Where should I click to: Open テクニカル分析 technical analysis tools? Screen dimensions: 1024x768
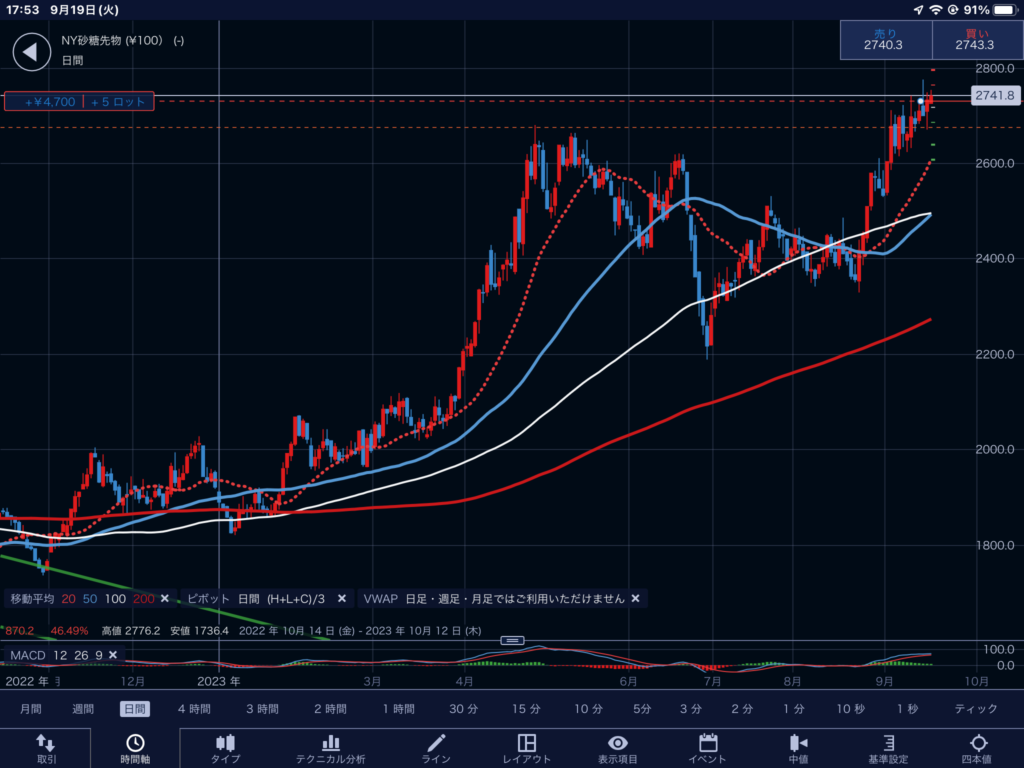click(x=330, y=748)
